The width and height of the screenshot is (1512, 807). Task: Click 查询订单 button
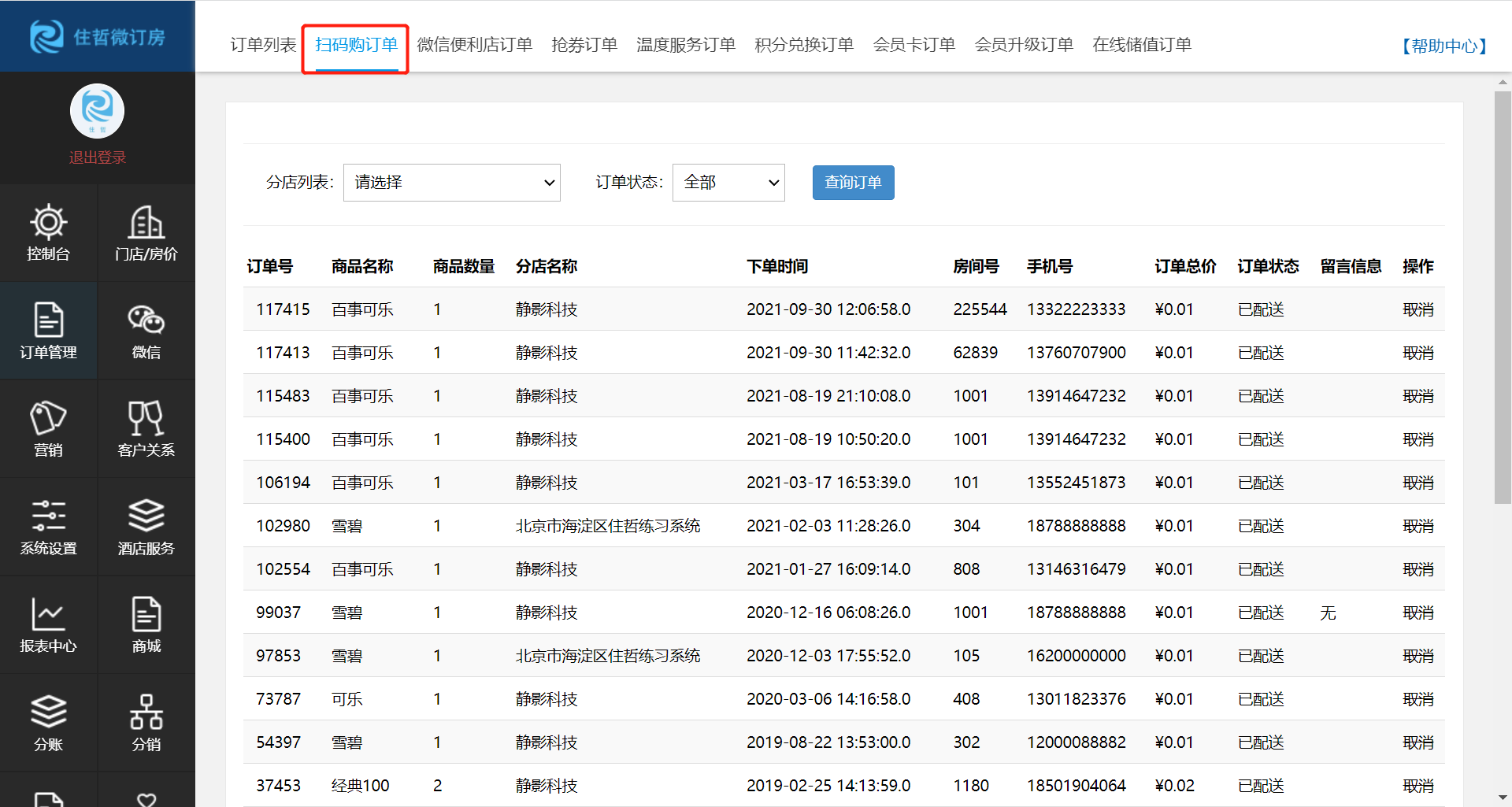[853, 183]
